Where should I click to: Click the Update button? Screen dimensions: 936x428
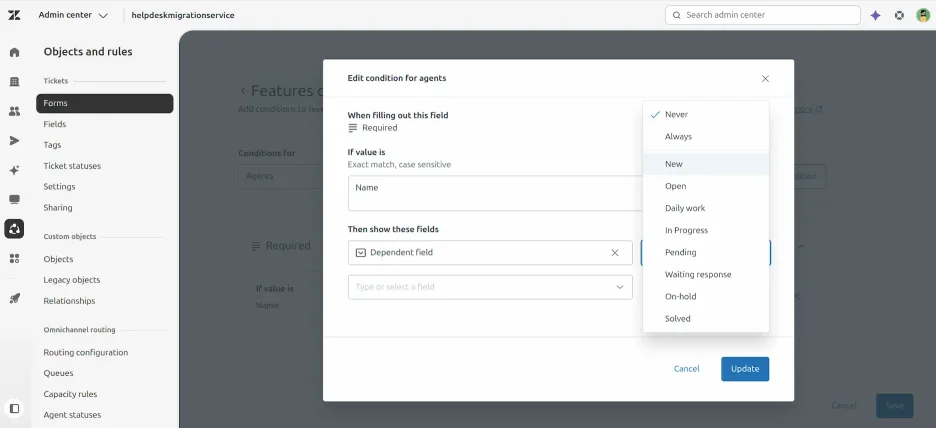745,369
